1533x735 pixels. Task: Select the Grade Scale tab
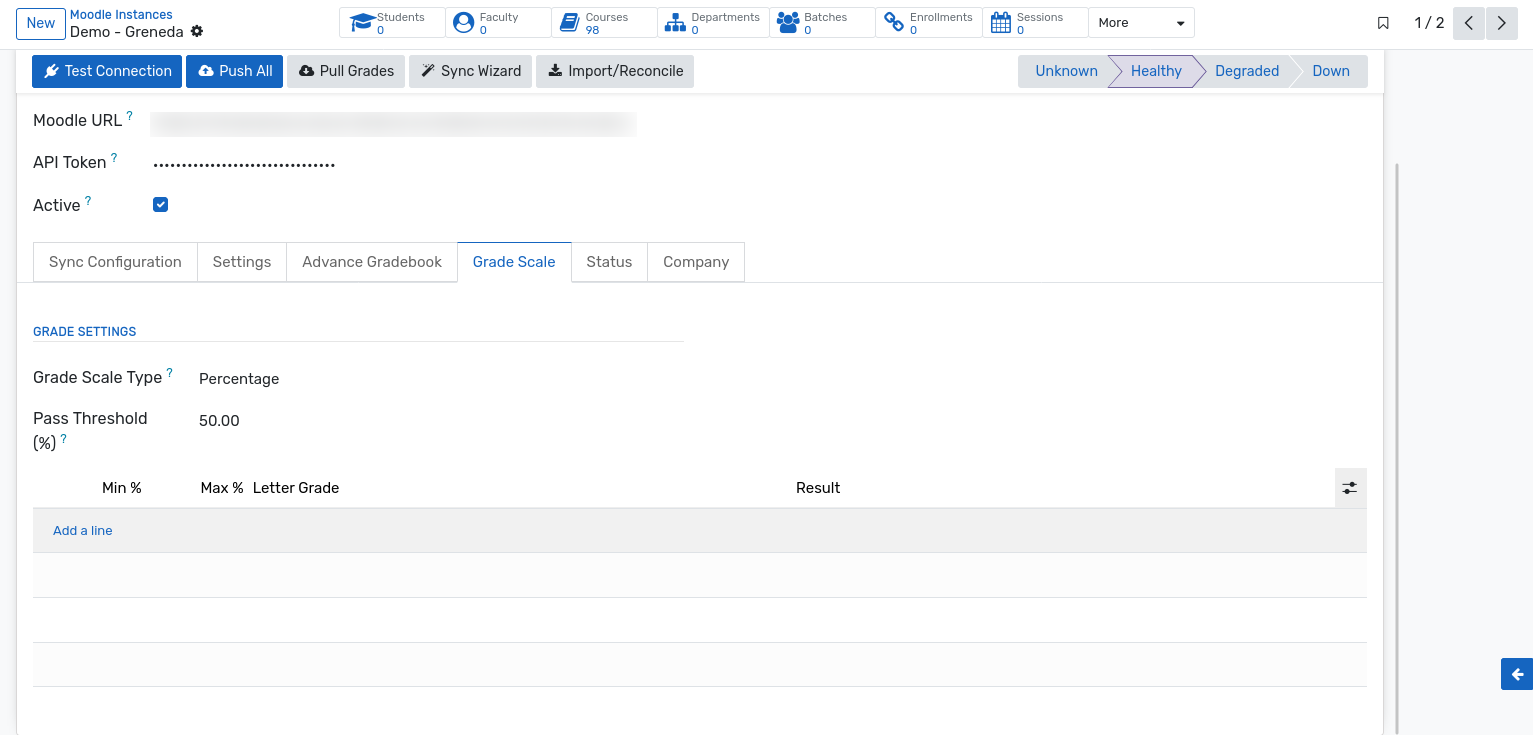(514, 262)
